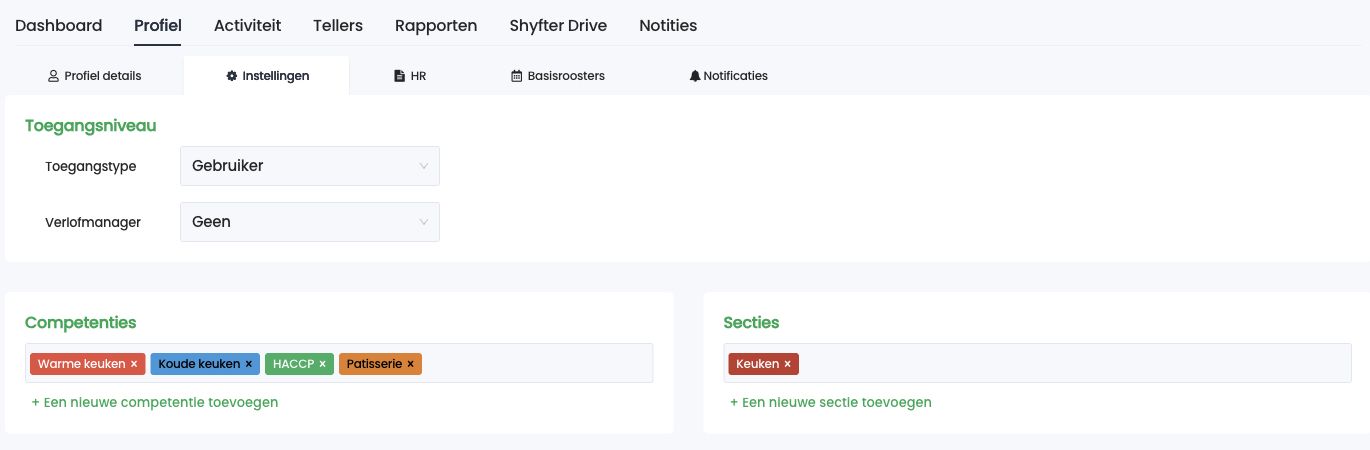This screenshot has width=1370, height=450.
Task: Click the gear icon on Instellingen
Action: (x=232, y=76)
